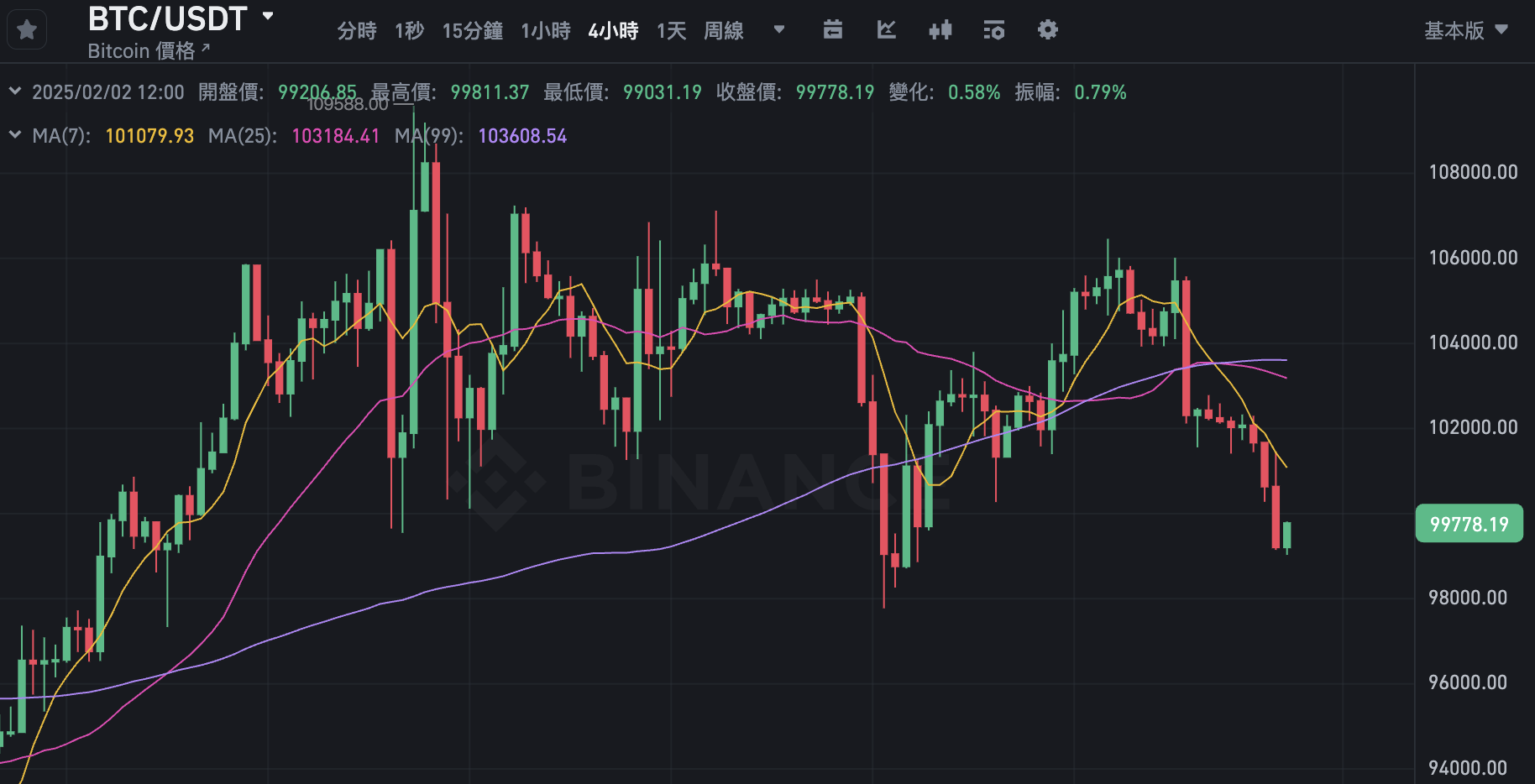
Task: Expand the BTC/USDT trading pair dropdown
Action: coord(268,16)
